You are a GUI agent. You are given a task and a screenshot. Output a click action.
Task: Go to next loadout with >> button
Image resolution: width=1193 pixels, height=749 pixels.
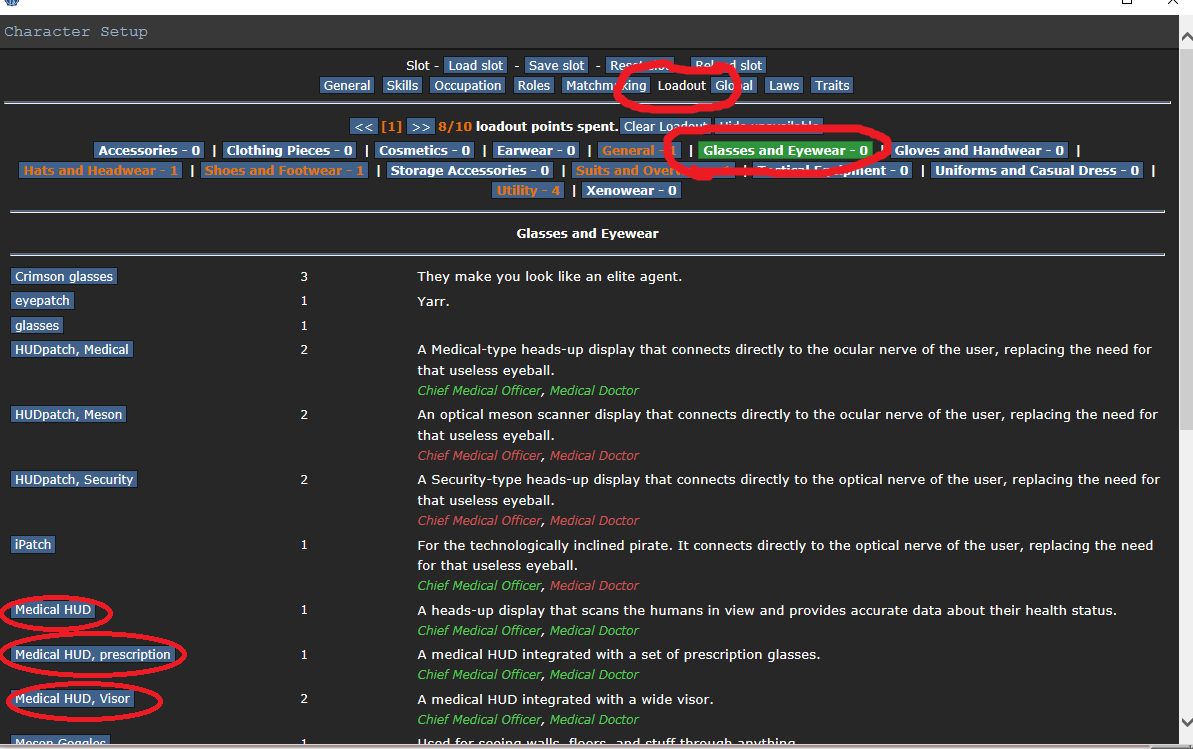coord(421,127)
